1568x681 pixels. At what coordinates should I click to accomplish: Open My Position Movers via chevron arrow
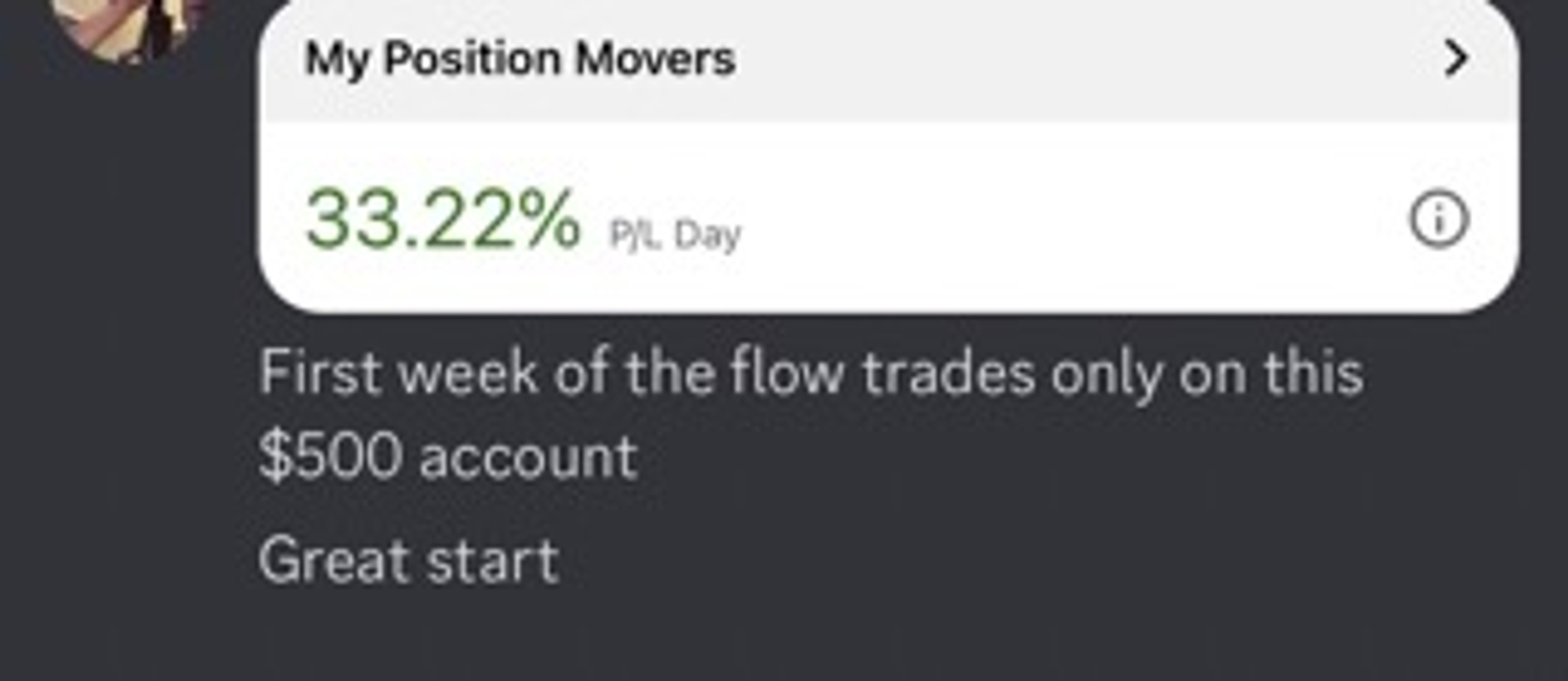(x=1456, y=59)
